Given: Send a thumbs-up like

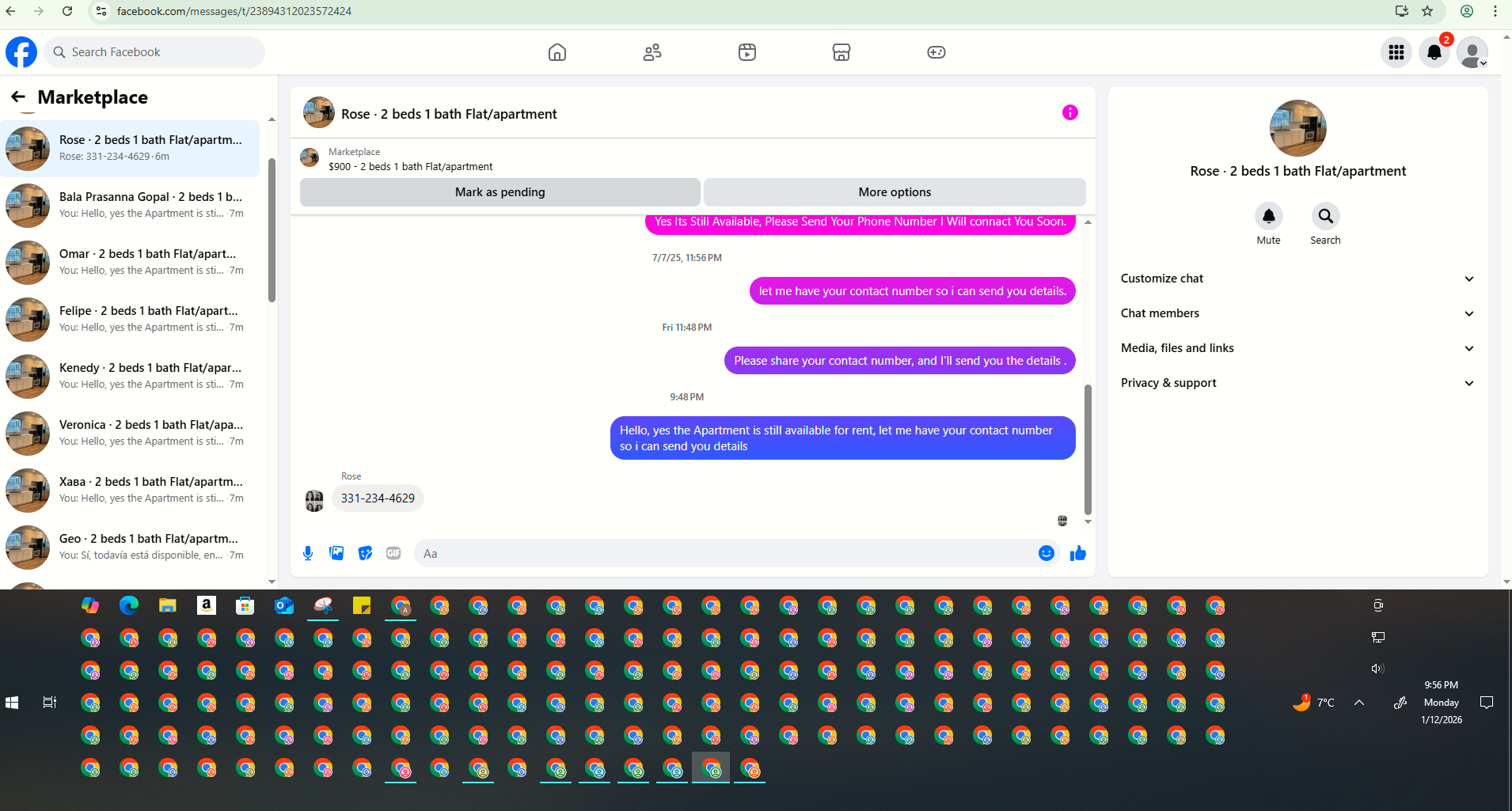Looking at the screenshot, I should [x=1078, y=553].
